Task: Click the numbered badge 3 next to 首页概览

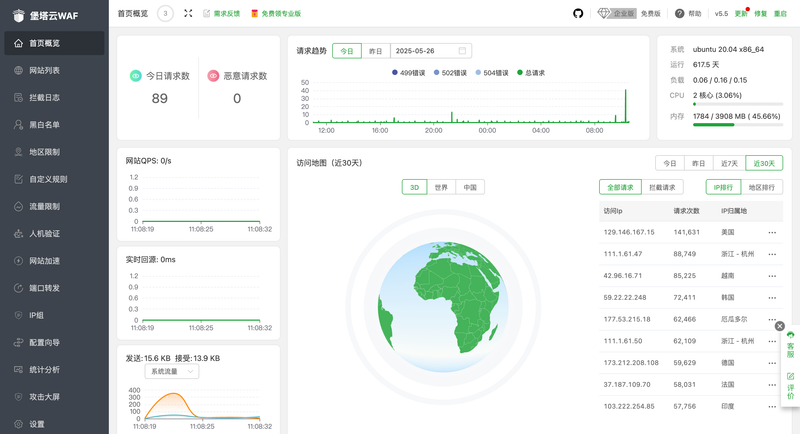Action: click(x=165, y=13)
